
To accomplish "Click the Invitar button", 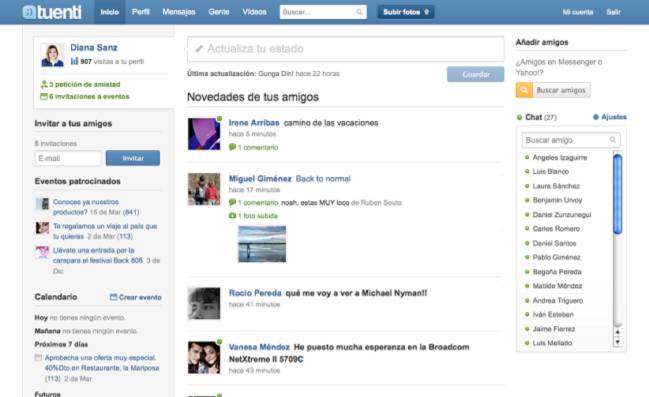I will [x=133, y=158].
